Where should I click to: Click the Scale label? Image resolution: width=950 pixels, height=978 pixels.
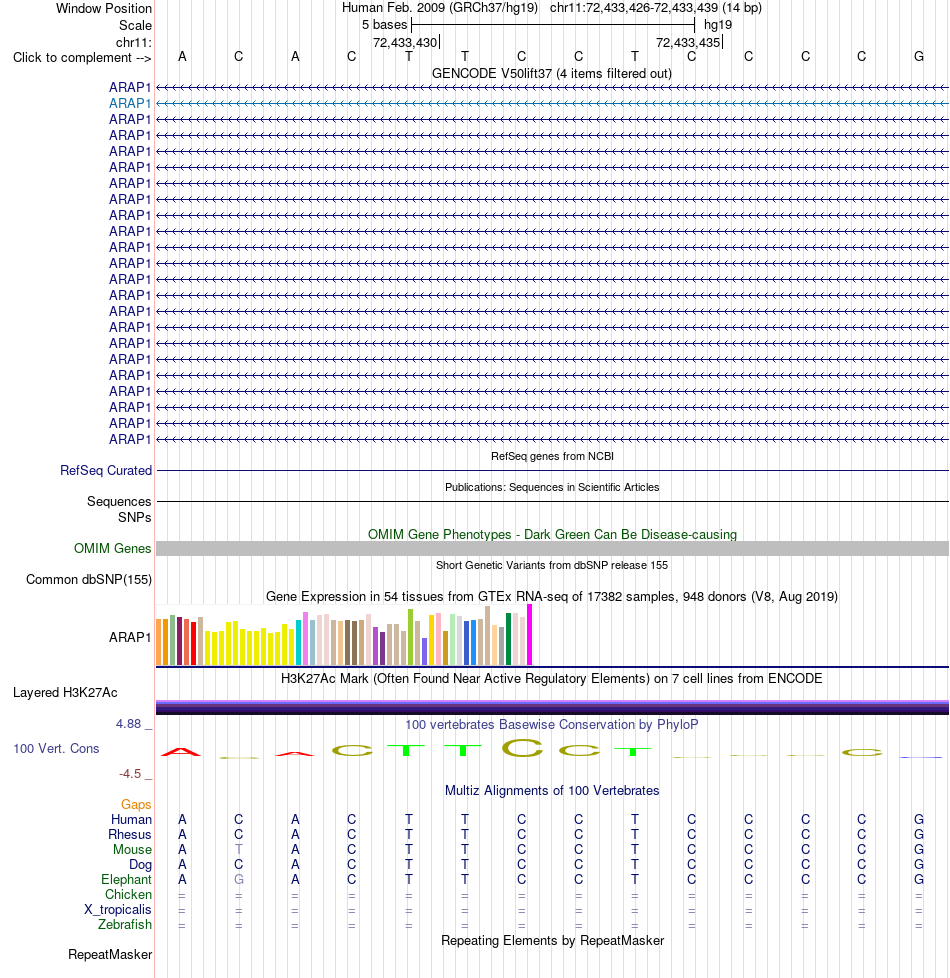click(x=135, y=26)
